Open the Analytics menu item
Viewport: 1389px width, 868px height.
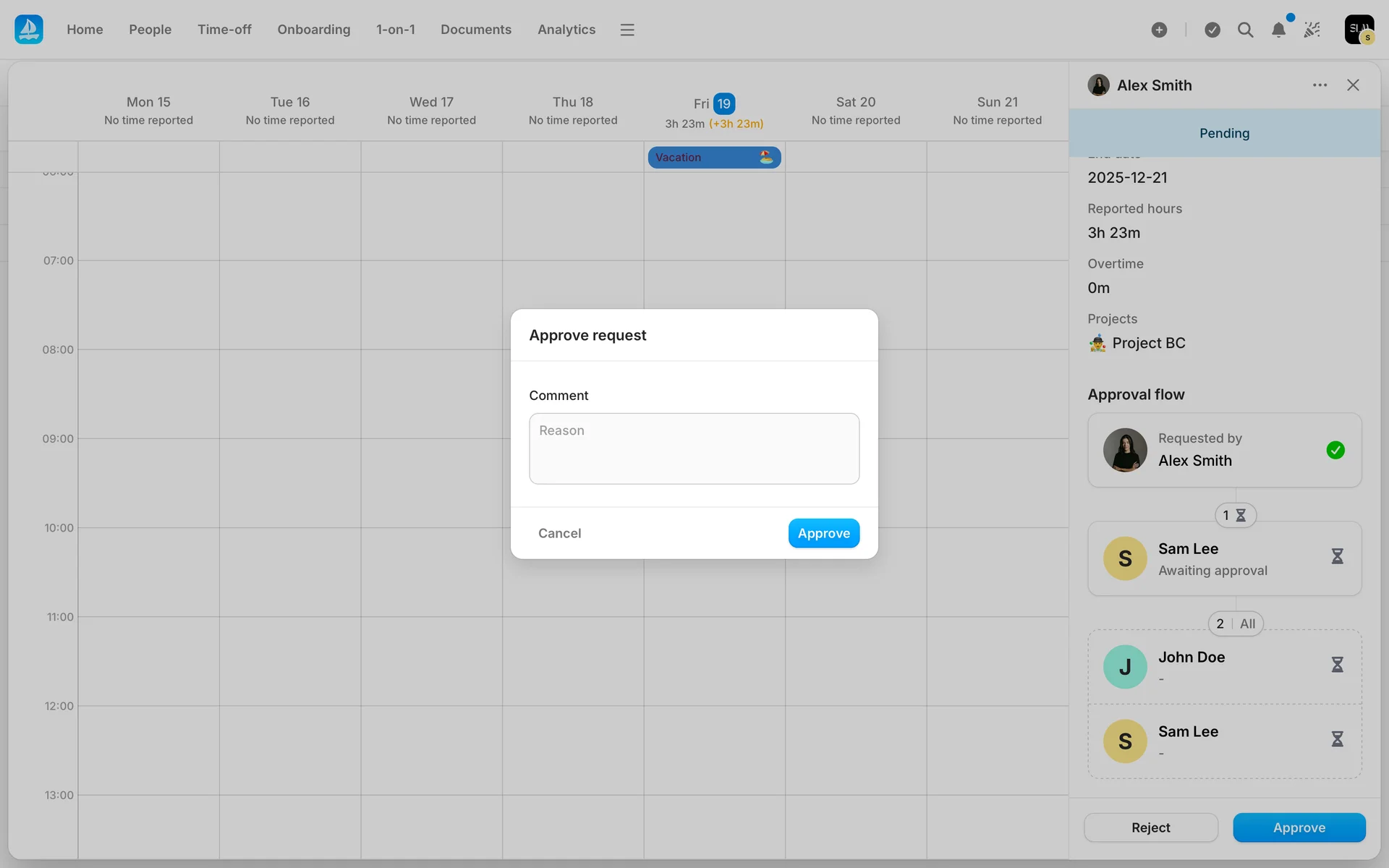[x=566, y=30]
